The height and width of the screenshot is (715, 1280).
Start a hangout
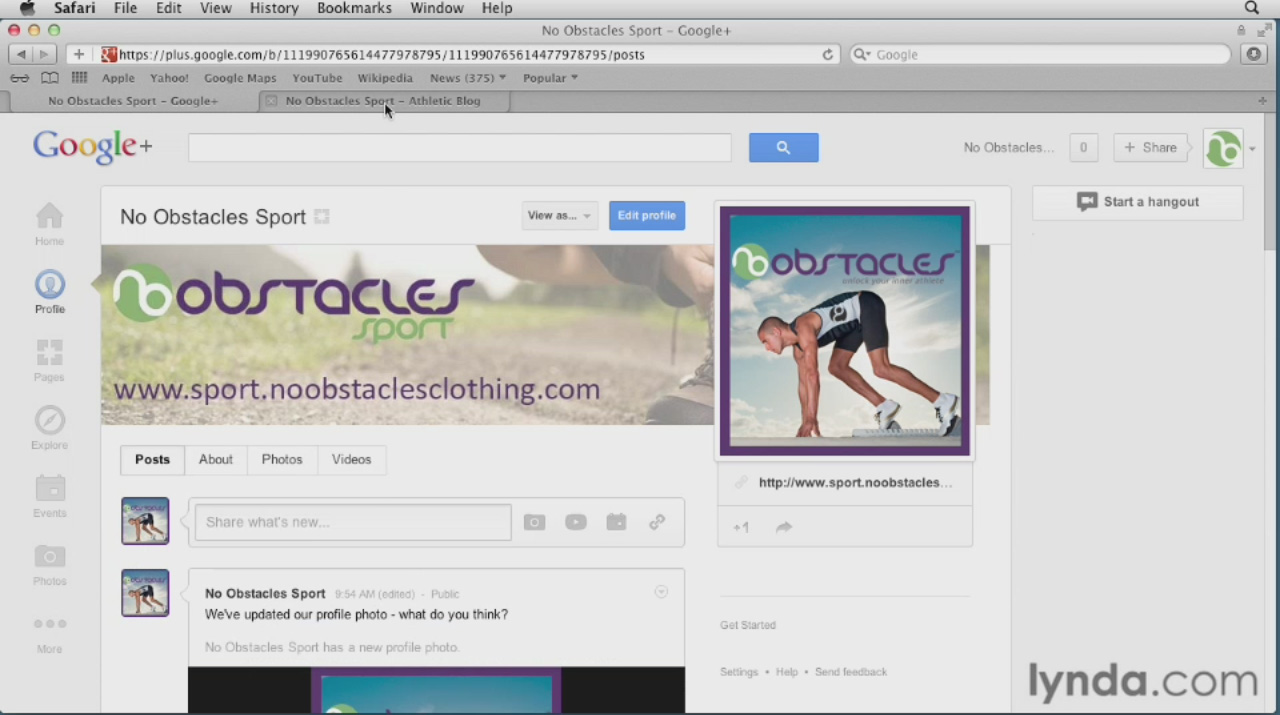coord(1138,202)
